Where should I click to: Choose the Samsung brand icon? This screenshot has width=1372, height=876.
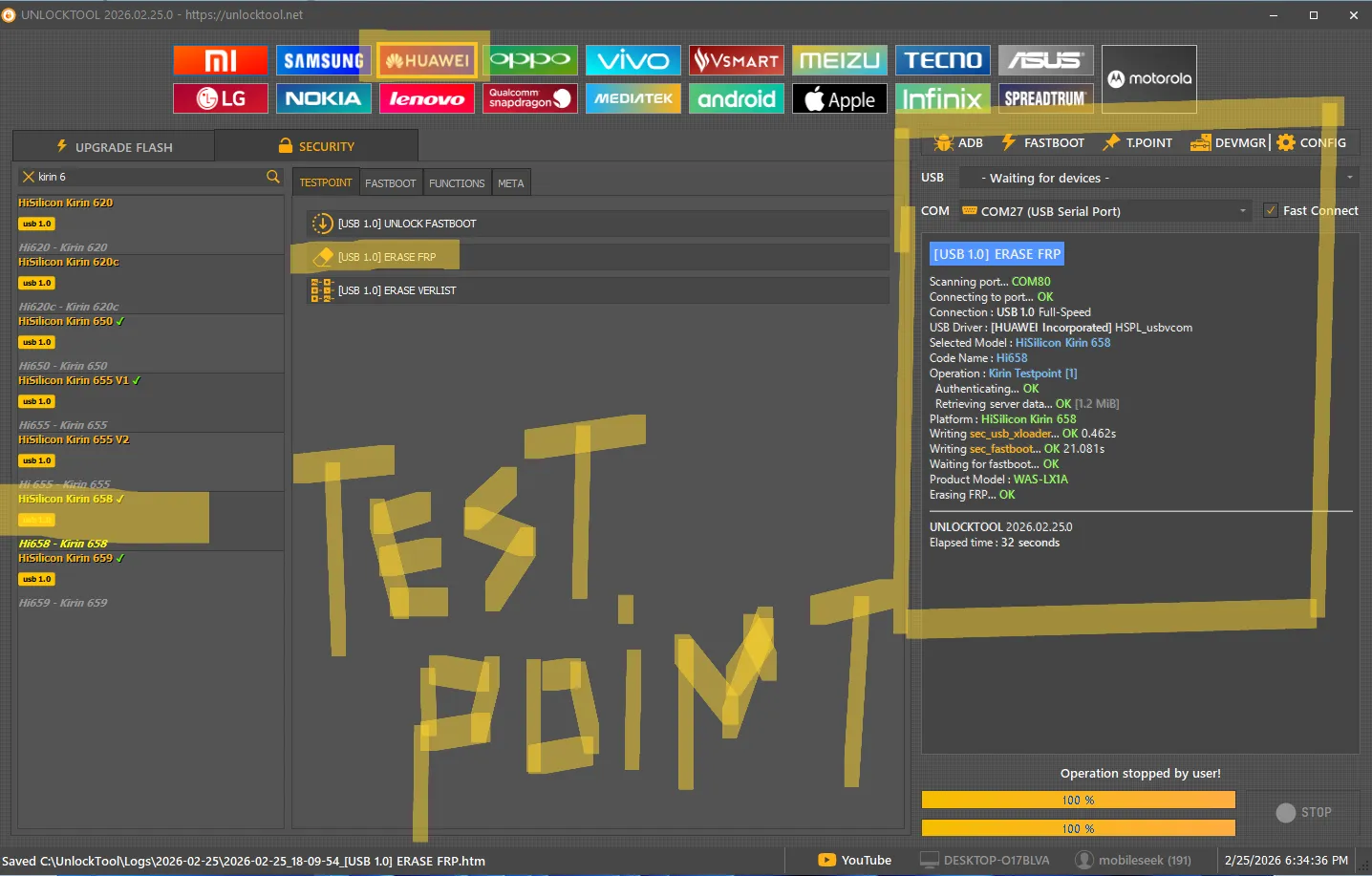point(323,60)
